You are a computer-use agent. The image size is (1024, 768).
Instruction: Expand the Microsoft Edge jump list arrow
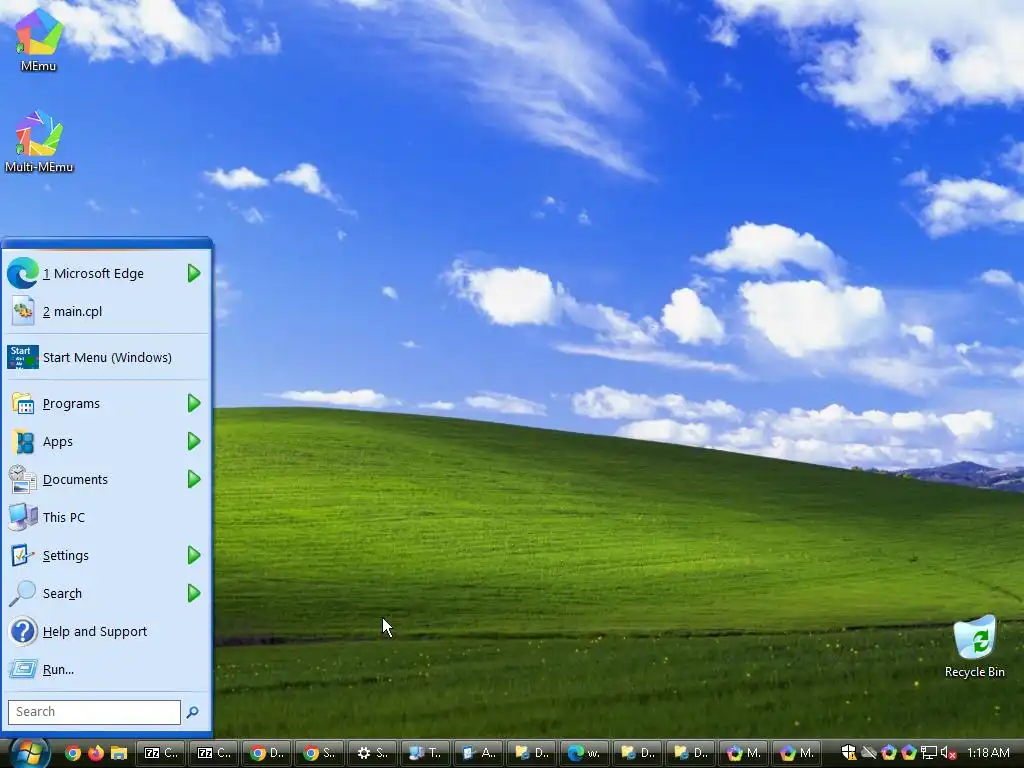click(x=194, y=273)
